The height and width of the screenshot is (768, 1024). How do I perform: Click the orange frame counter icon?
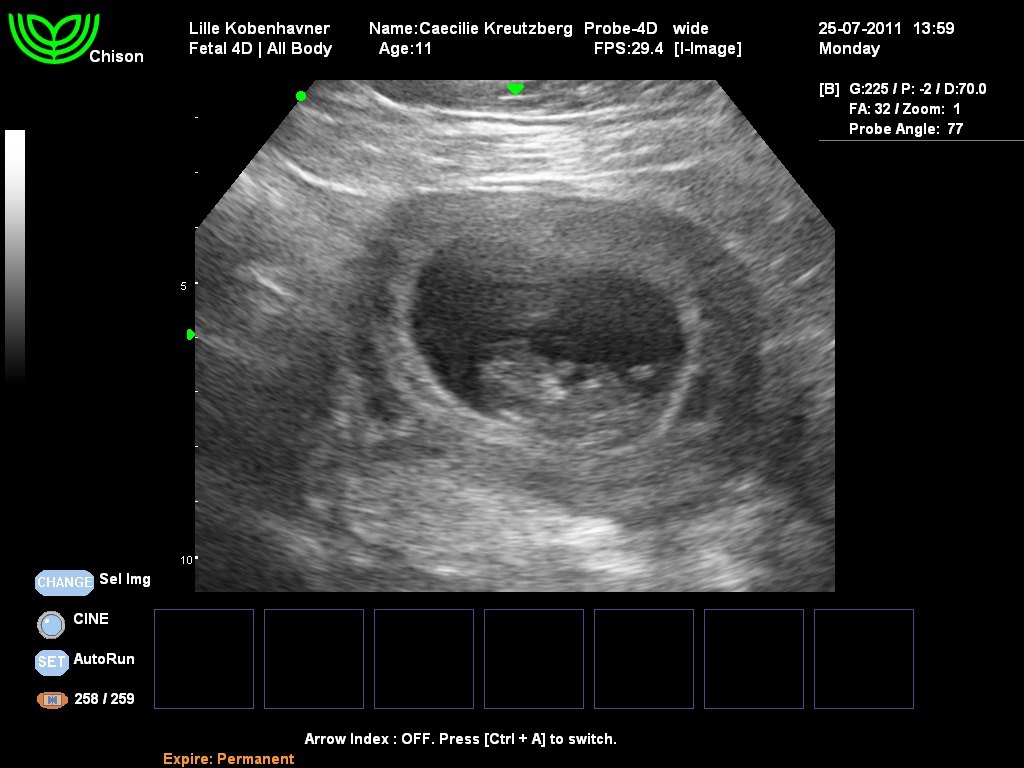pyautogui.click(x=52, y=700)
